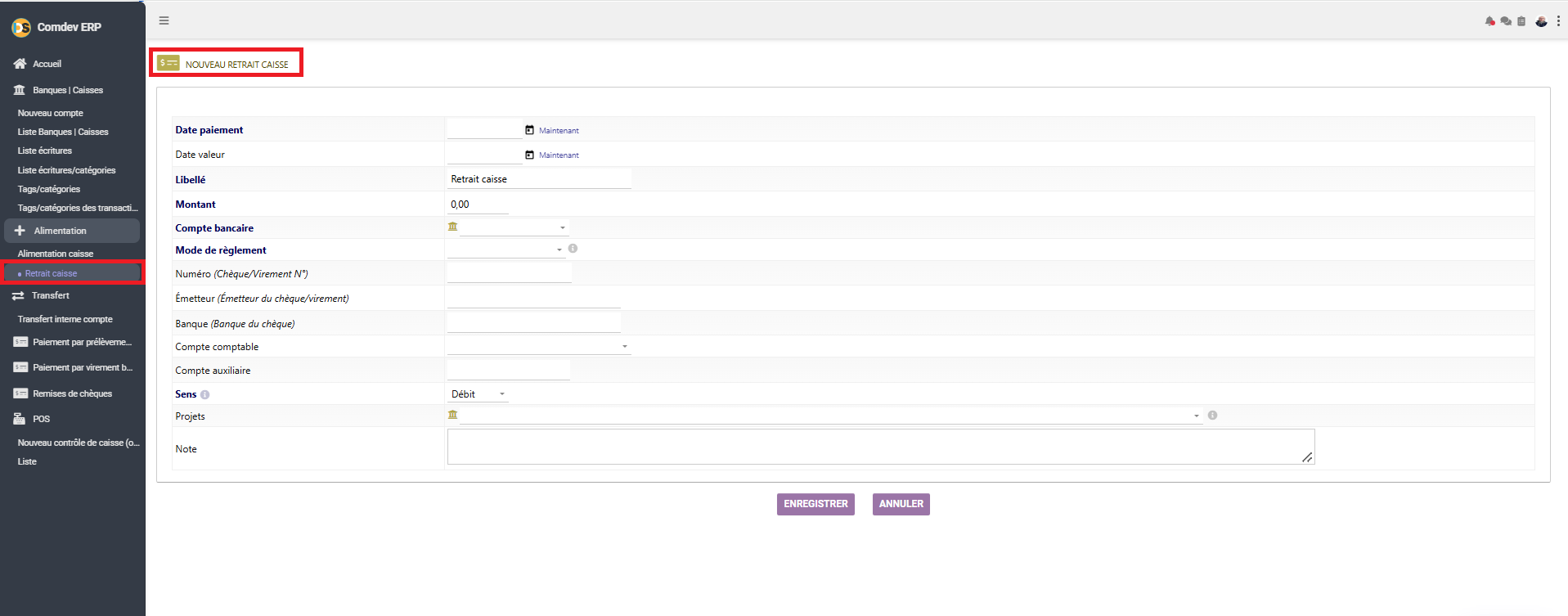
Task: Toggle the hamburger sidebar menu
Action: click(164, 20)
